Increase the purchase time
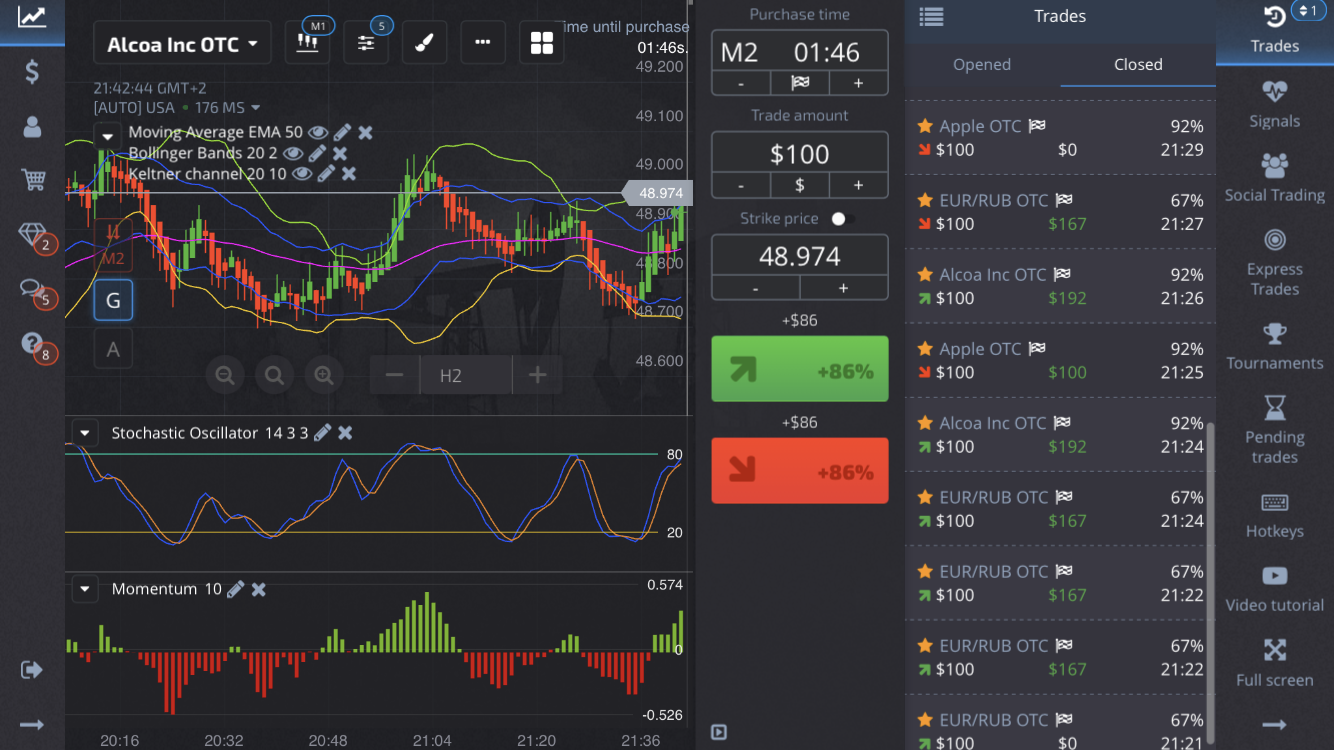This screenshot has height=750, width=1334. click(858, 83)
